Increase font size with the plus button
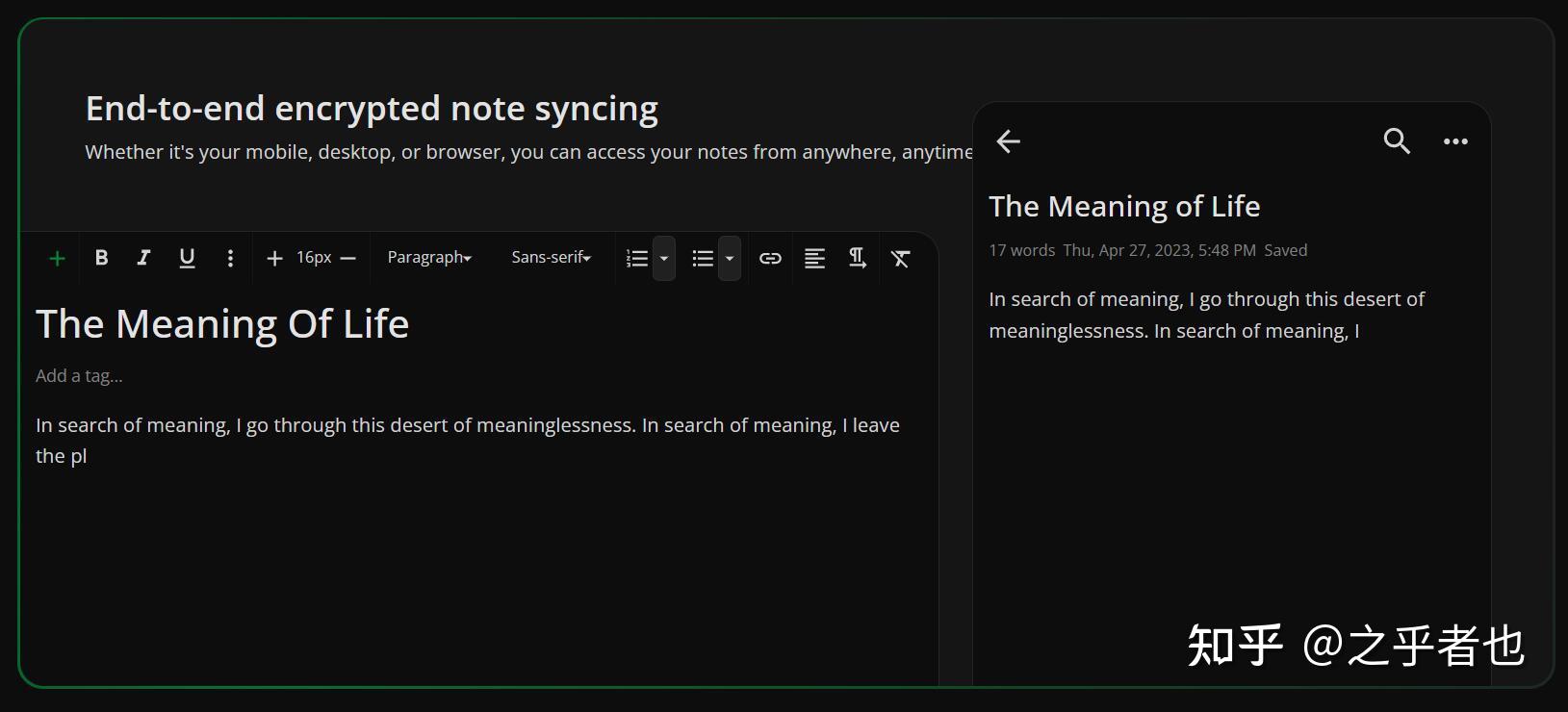1568x712 pixels. point(274,258)
